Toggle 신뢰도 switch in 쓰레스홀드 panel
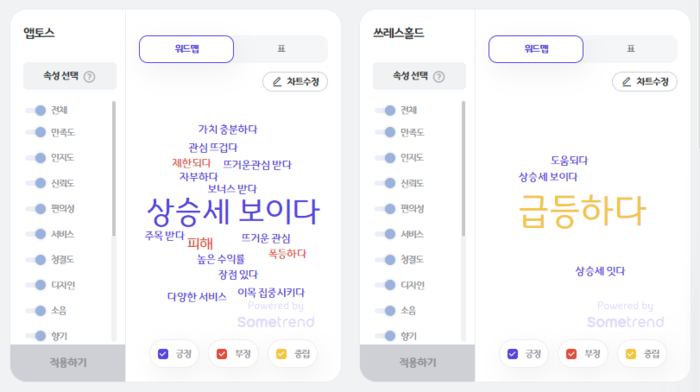This screenshot has height=392, width=700. [385, 183]
